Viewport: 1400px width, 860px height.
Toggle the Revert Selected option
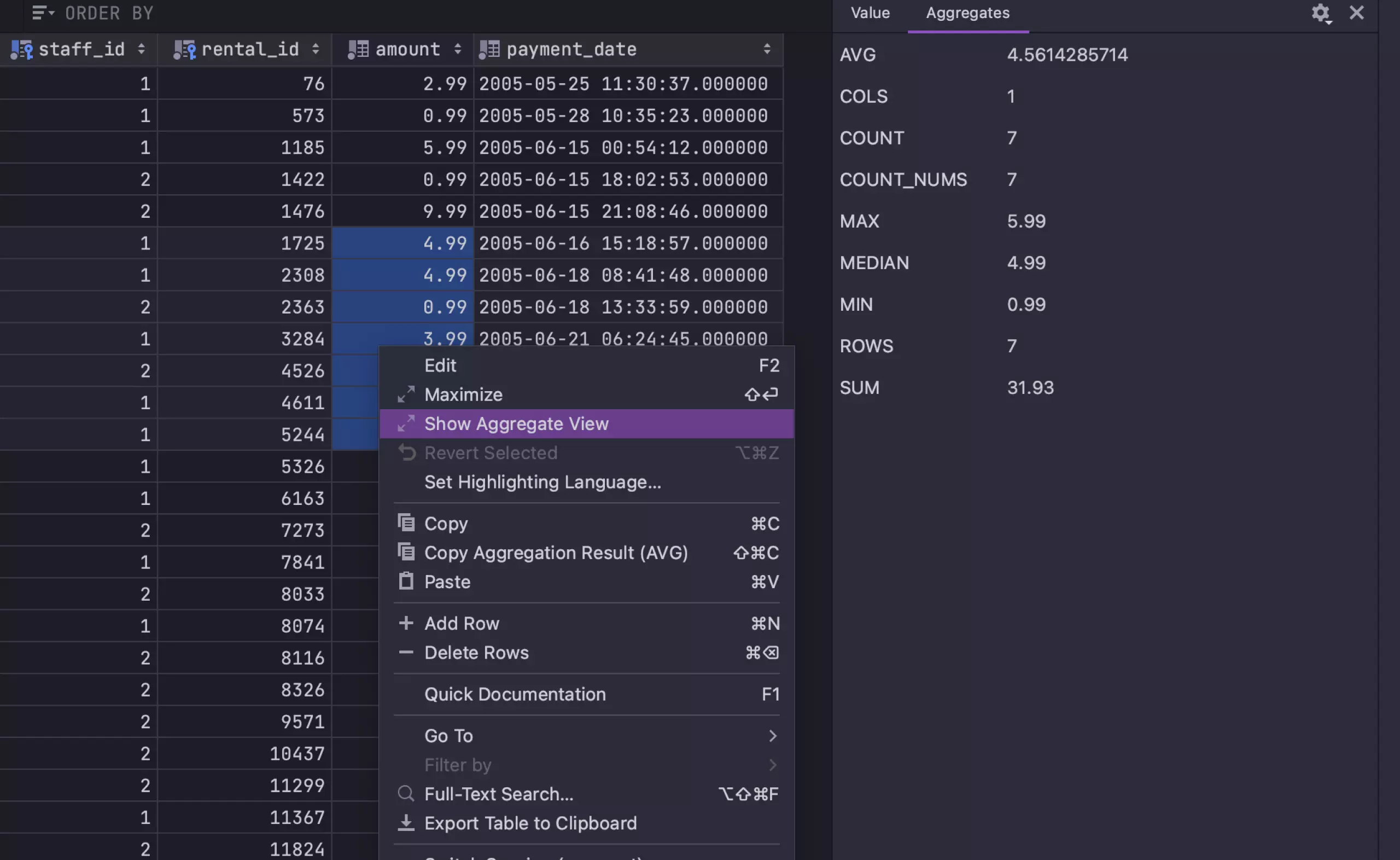(489, 453)
